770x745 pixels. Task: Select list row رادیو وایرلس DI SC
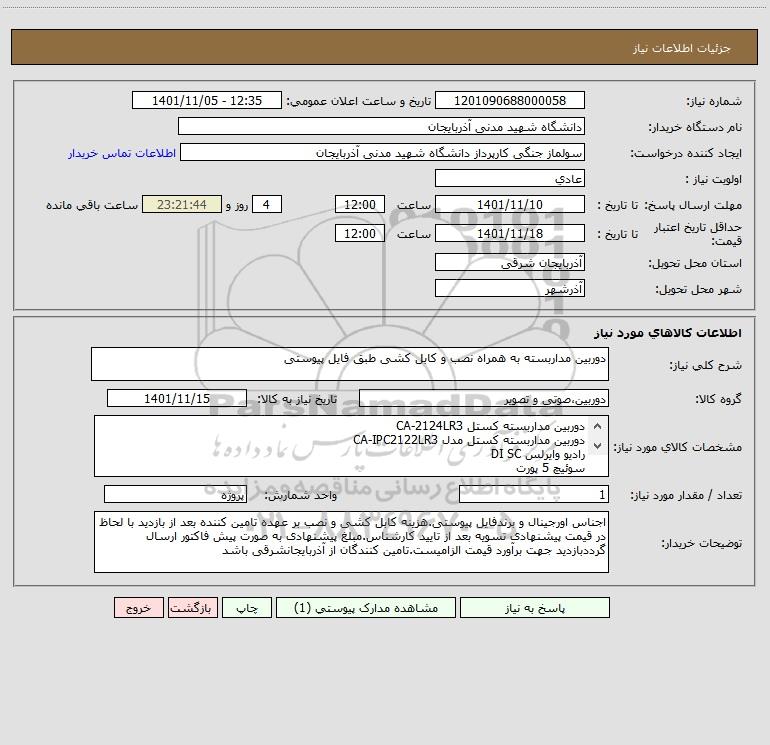(x=538, y=454)
